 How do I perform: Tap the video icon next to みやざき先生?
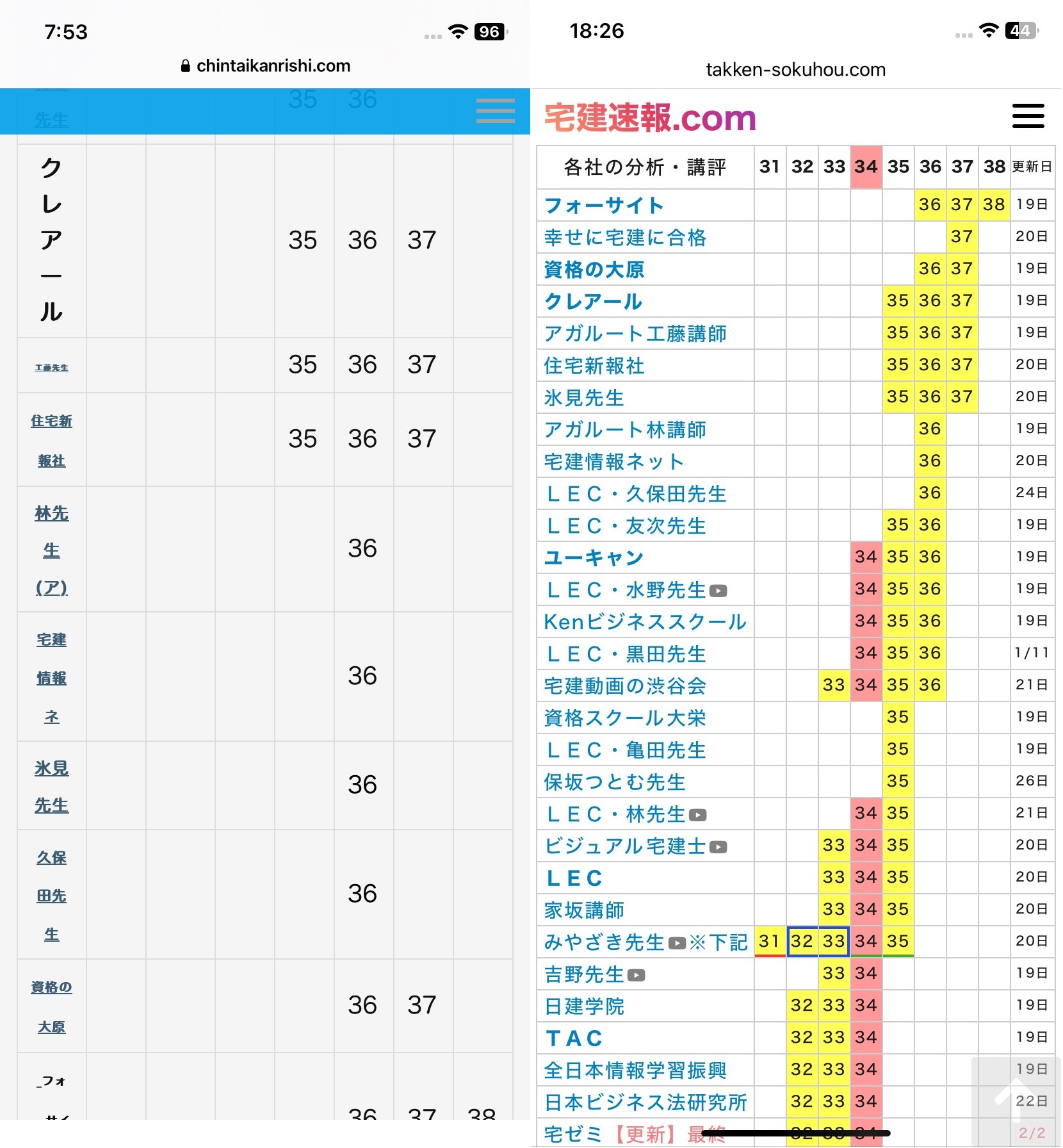(677, 943)
